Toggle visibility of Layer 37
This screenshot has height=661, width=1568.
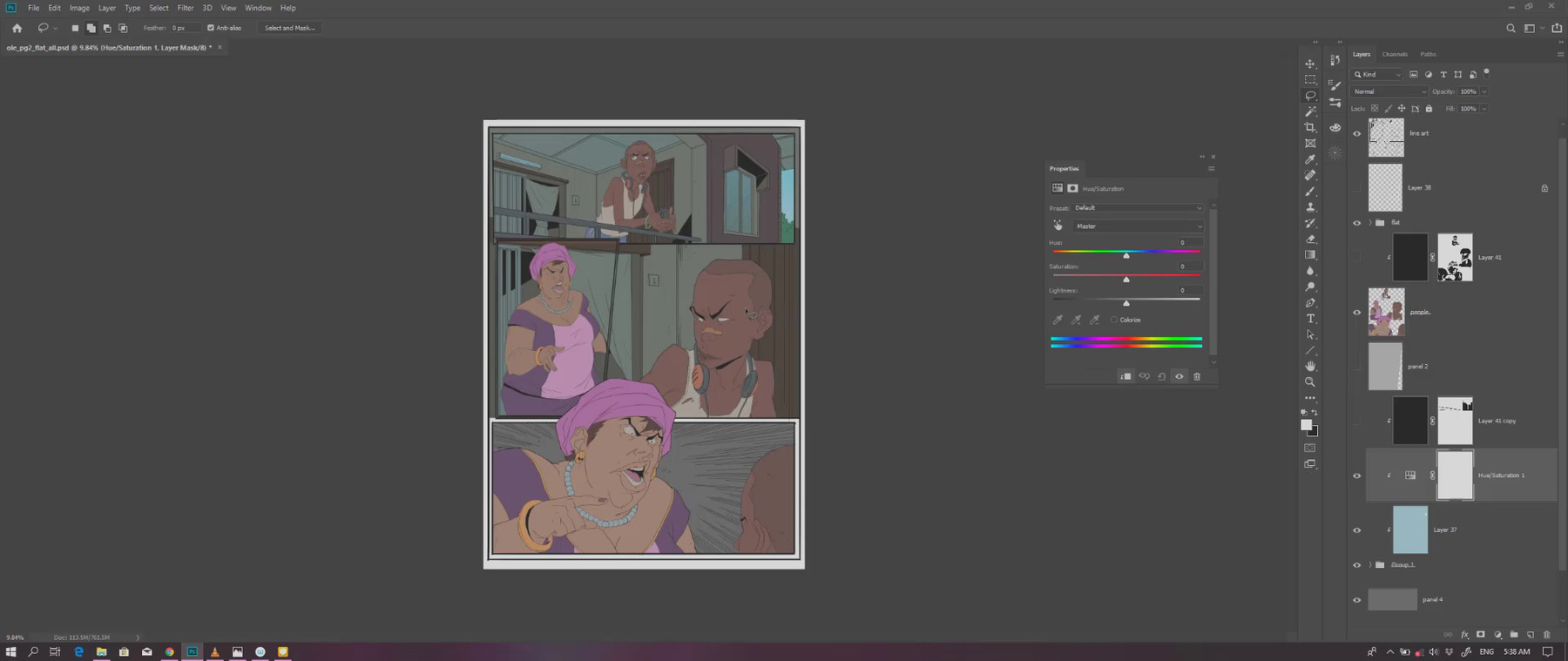click(x=1356, y=529)
